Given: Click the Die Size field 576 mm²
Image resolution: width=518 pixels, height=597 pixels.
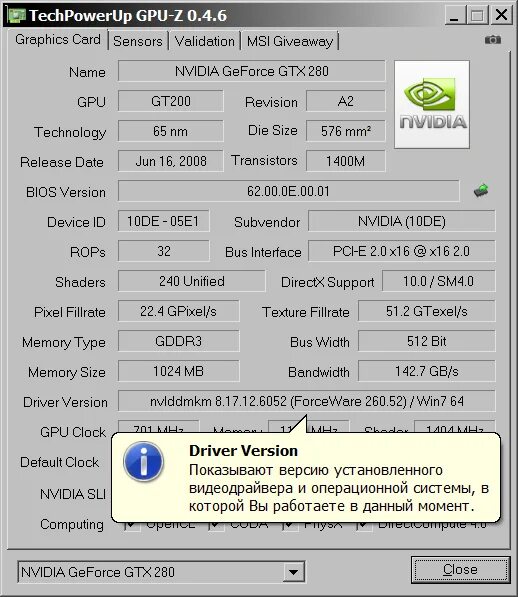Looking at the screenshot, I should (x=345, y=131).
